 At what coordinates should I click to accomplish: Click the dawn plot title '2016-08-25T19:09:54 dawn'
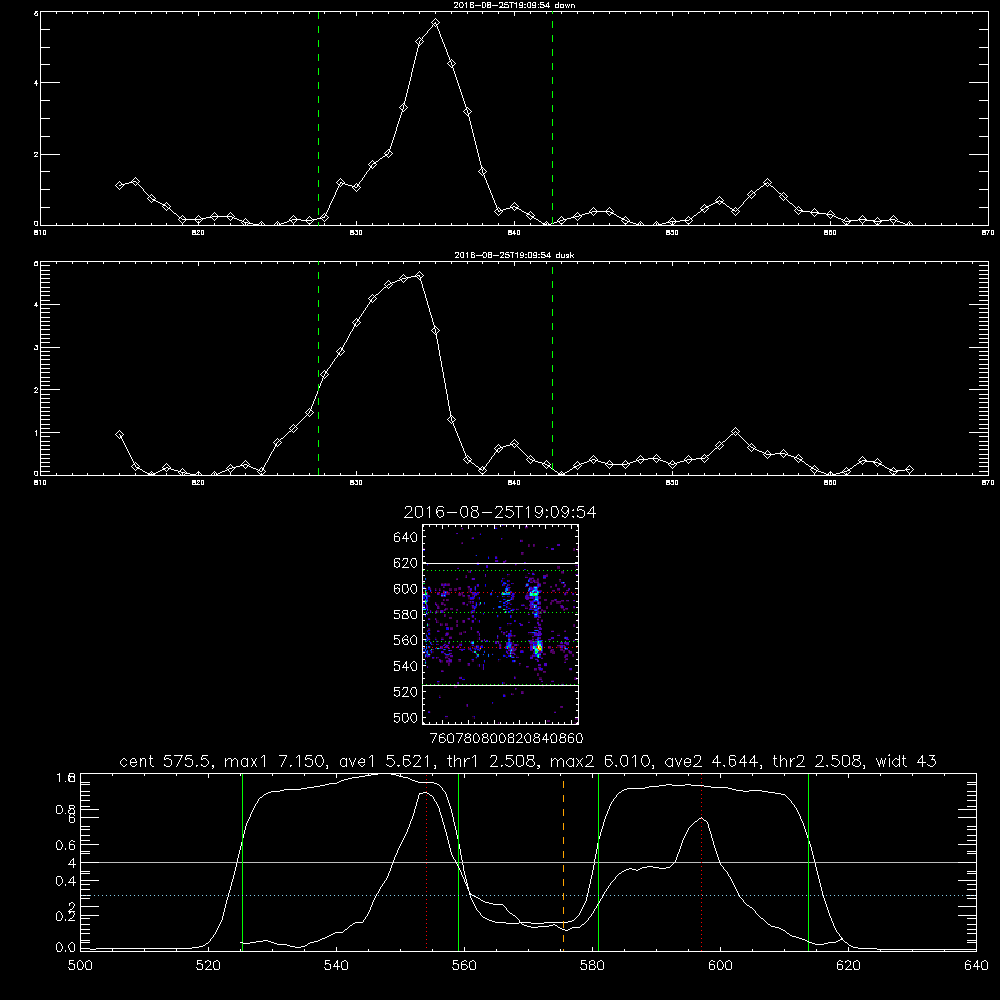pyautogui.click(x=514, y=5)
